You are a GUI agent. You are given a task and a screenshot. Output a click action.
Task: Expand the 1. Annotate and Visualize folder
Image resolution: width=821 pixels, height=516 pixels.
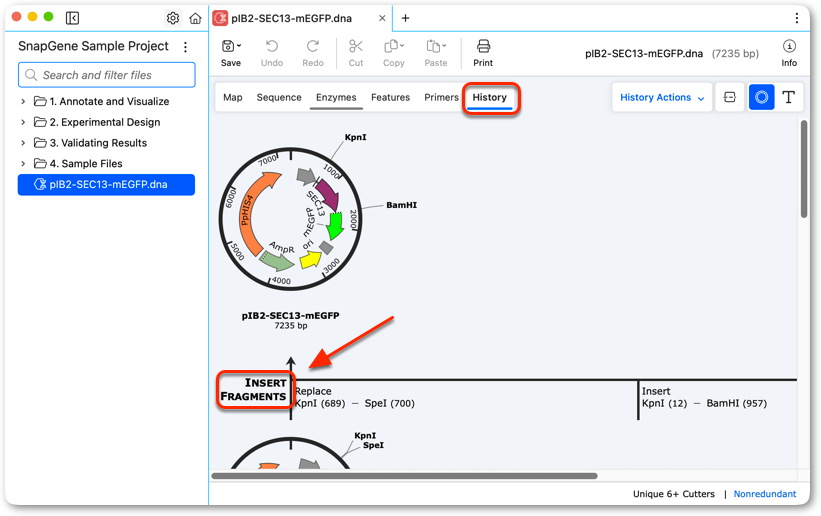(x=23, y=101)
